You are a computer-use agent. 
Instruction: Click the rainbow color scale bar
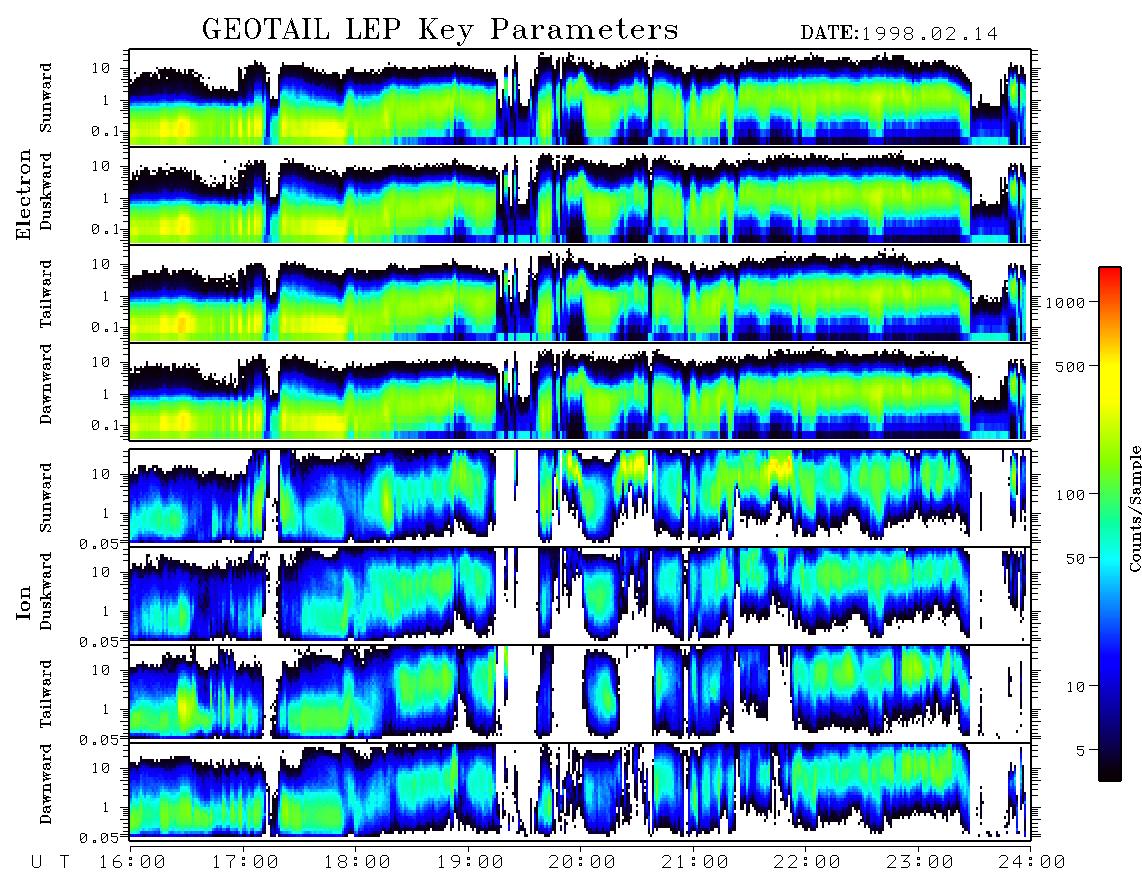point(1109,524)
